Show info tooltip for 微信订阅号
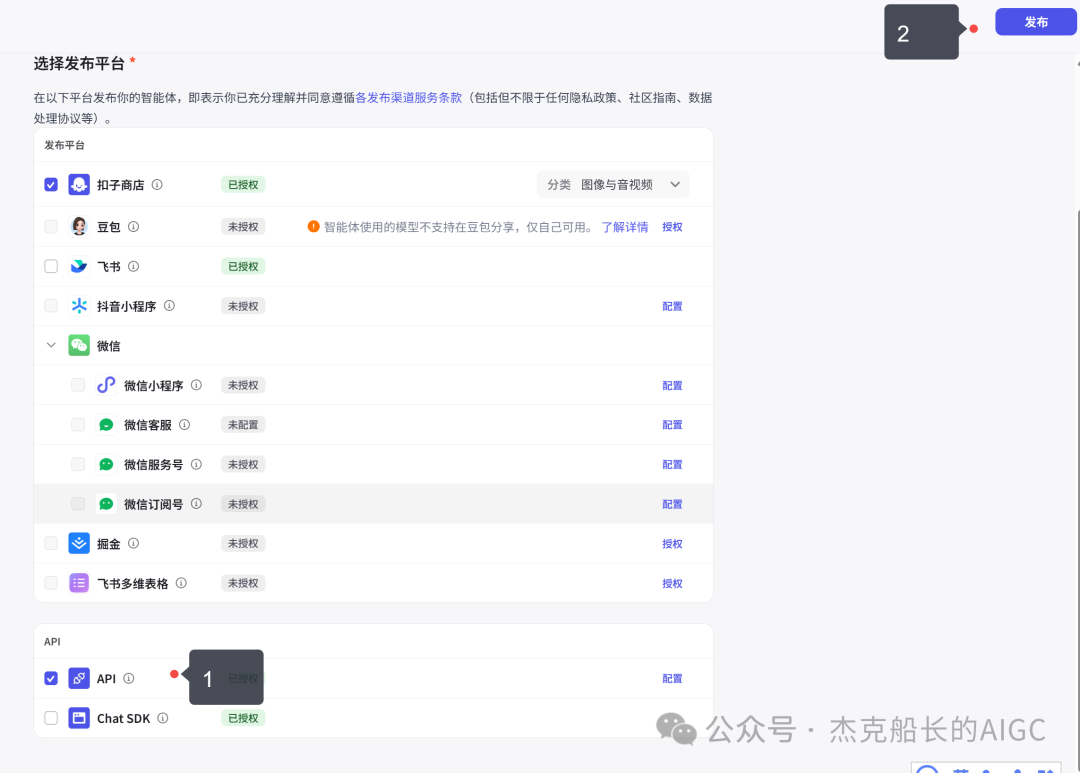1080x773 pixels. pos(196,504)
